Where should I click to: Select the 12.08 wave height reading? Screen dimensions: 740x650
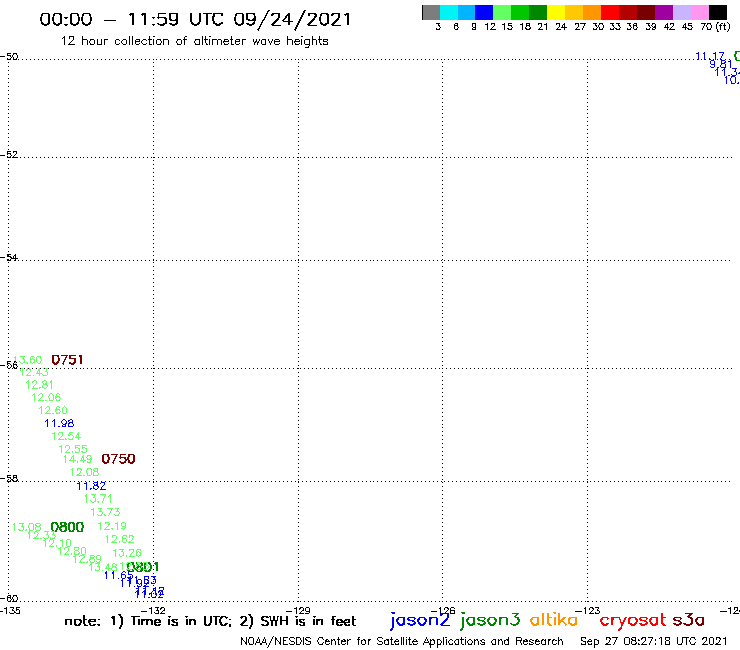pyautogui.click(x=84, y=472)
